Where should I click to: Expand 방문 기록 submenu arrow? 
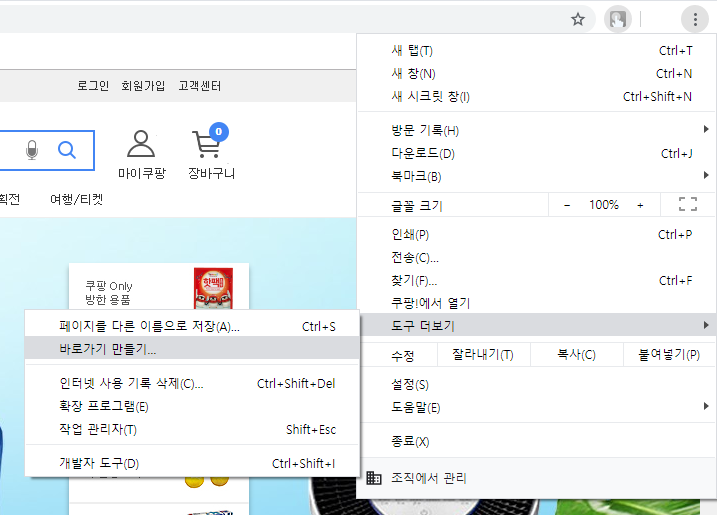[x=706, y=129]
